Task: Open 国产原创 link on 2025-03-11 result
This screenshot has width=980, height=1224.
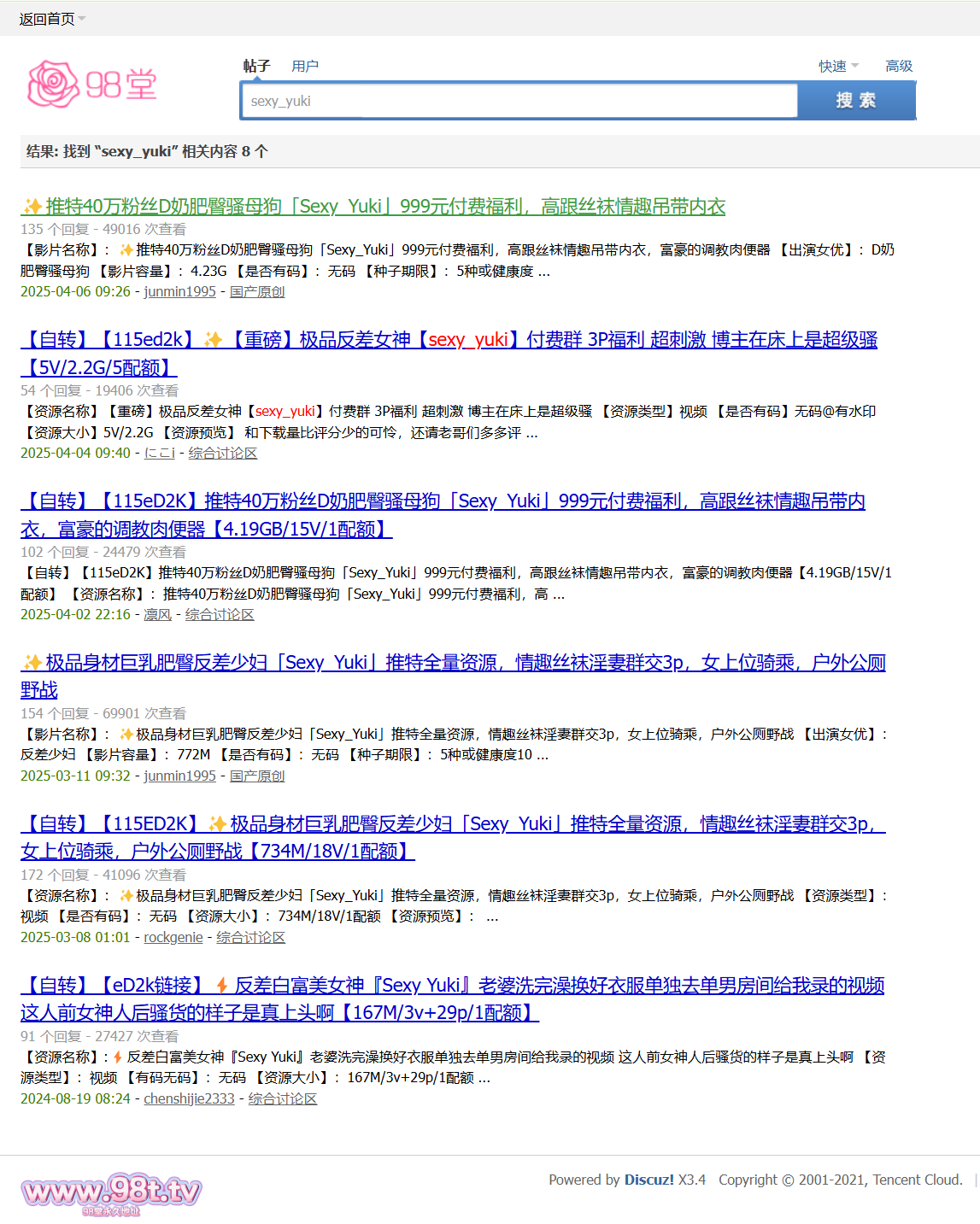Action: pos(257,776)
